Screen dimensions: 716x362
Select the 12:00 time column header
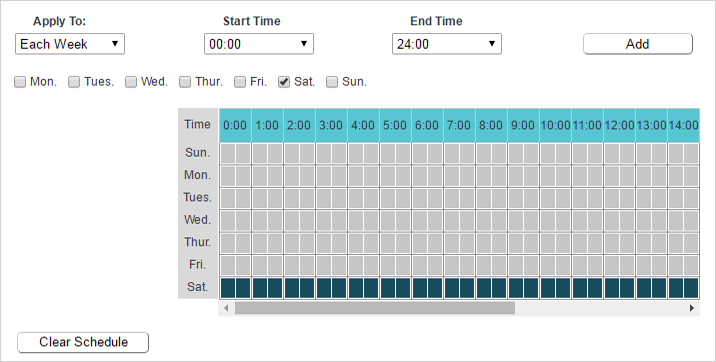(x=619, y=126)
